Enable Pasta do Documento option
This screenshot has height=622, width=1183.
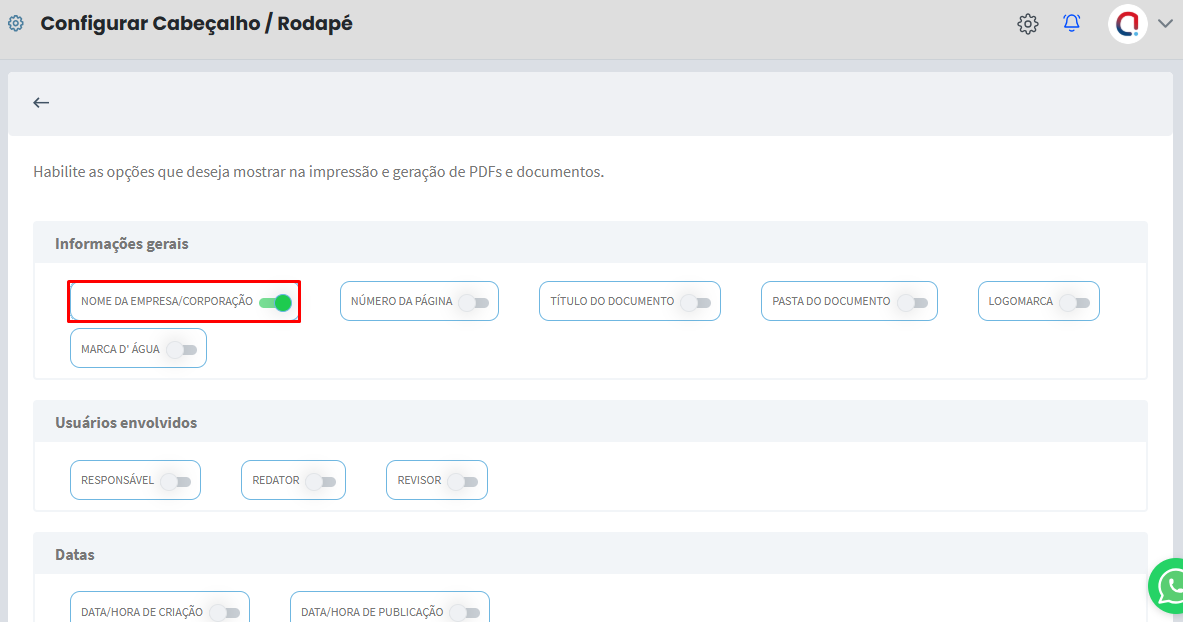pyautogui.click(x=912, y=302)
